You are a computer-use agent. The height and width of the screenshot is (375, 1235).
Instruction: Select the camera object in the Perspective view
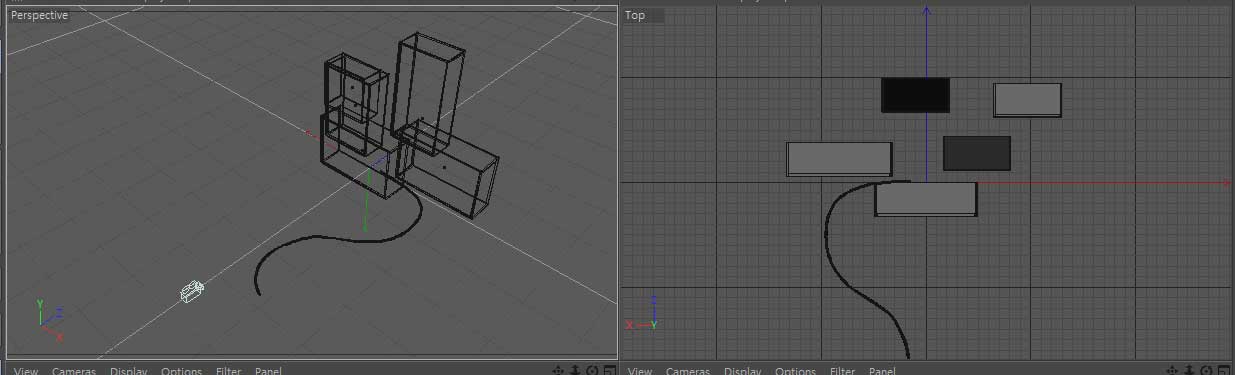(192, 291)
